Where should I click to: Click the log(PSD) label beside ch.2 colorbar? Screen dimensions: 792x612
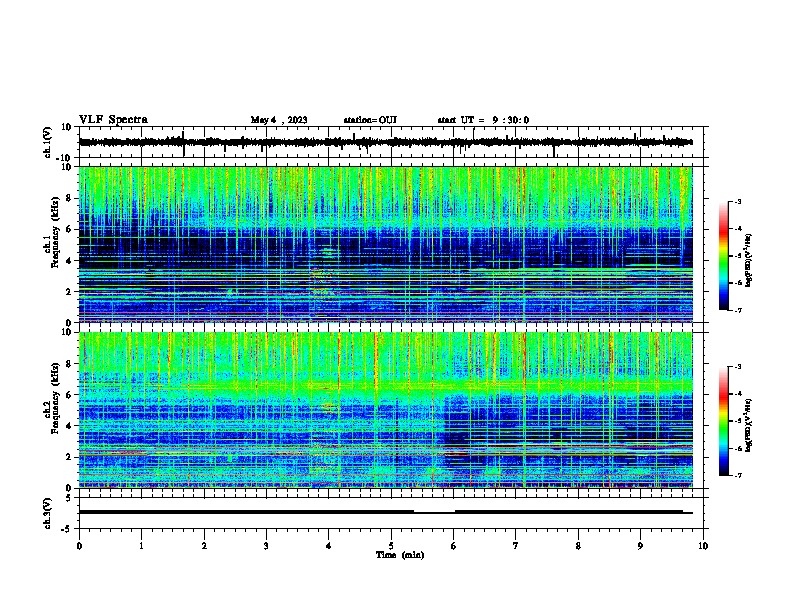point(748,425)
